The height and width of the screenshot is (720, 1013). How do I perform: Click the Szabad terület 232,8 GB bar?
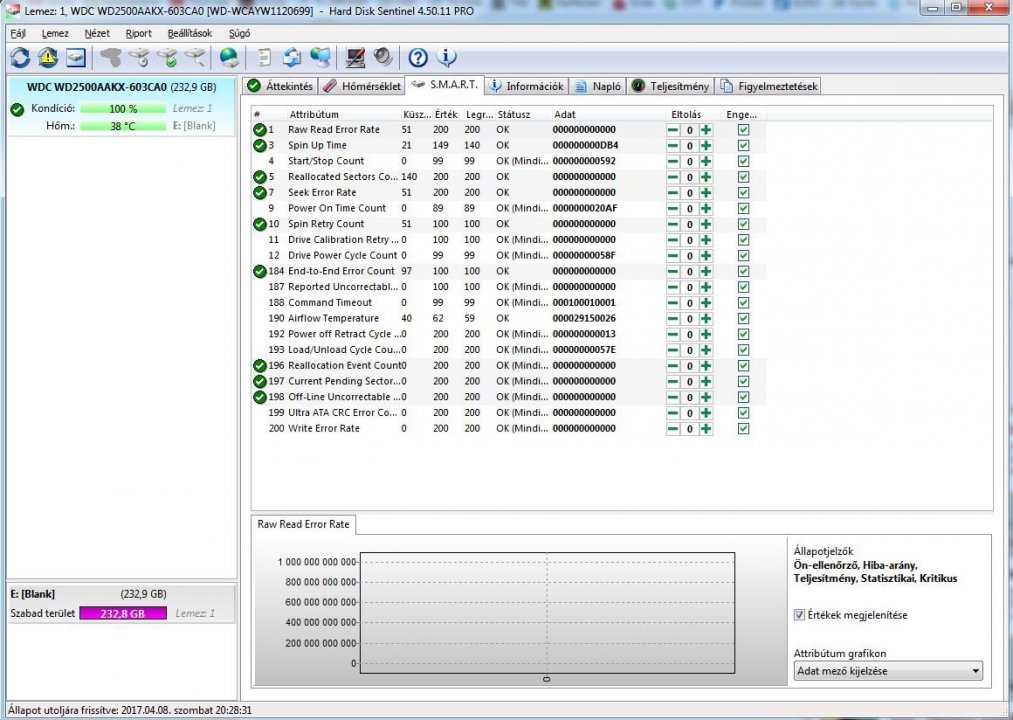click(x=123, y=613)
